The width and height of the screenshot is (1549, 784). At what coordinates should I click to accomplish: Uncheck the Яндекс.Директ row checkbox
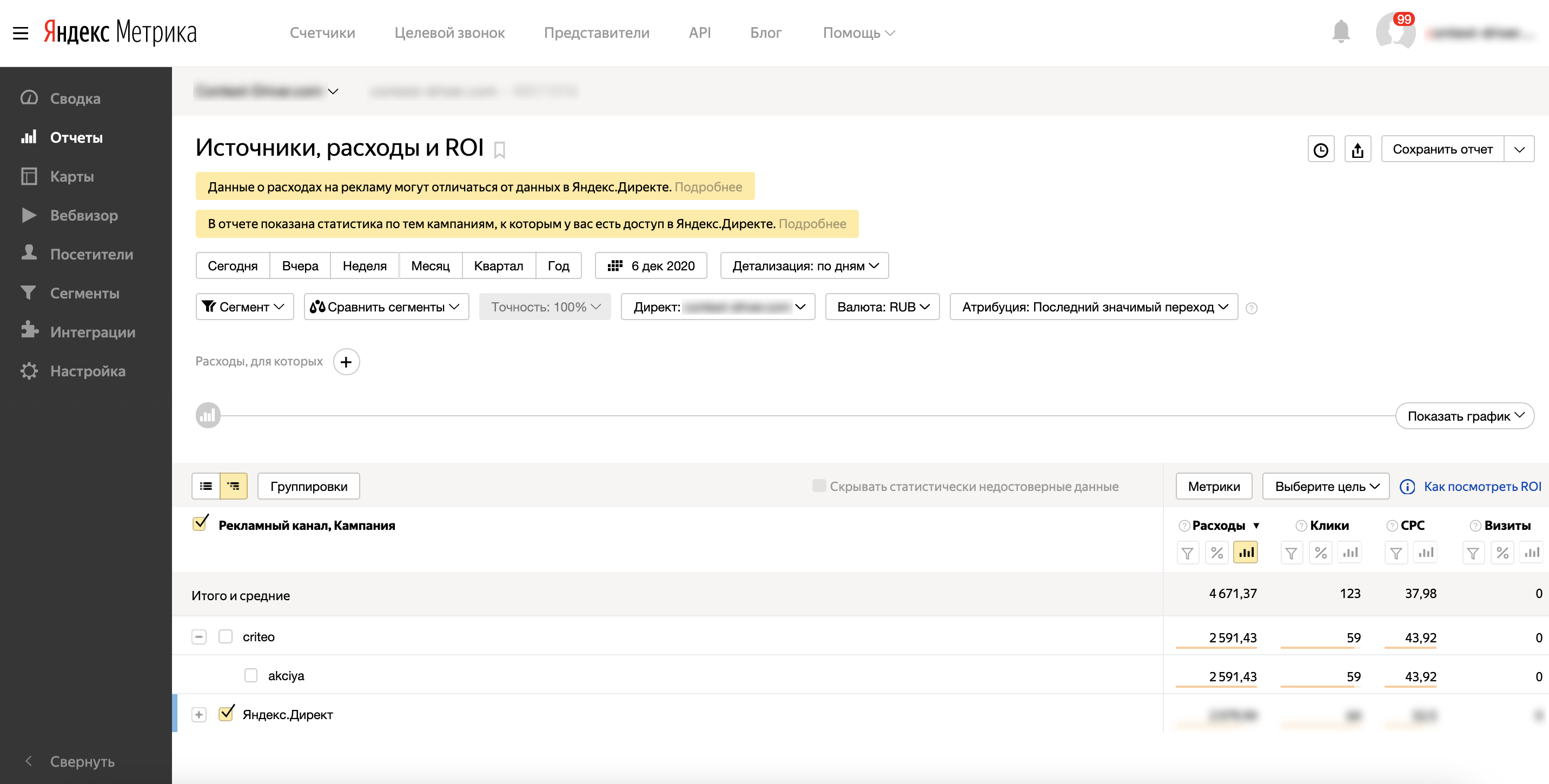(x=226, y=714)
